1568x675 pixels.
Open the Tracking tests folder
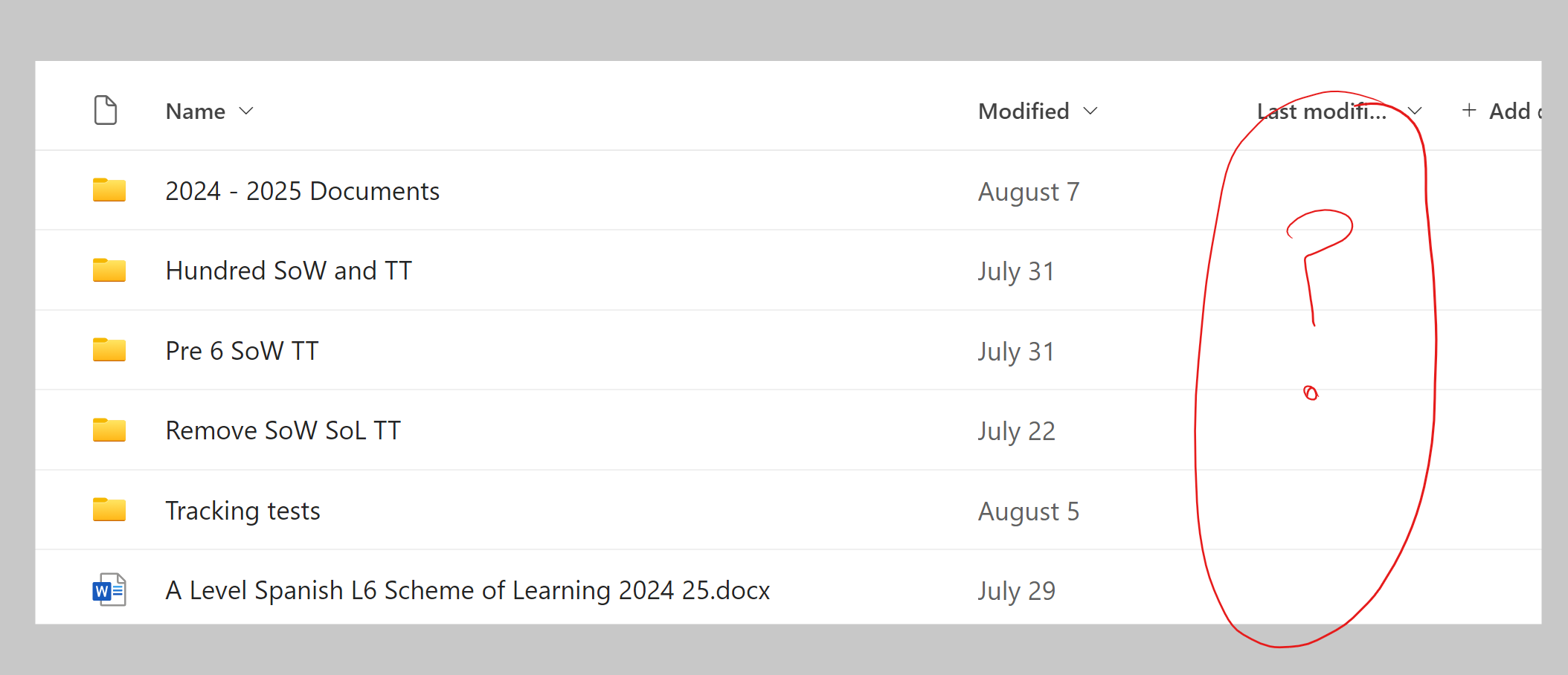[242, 511]
